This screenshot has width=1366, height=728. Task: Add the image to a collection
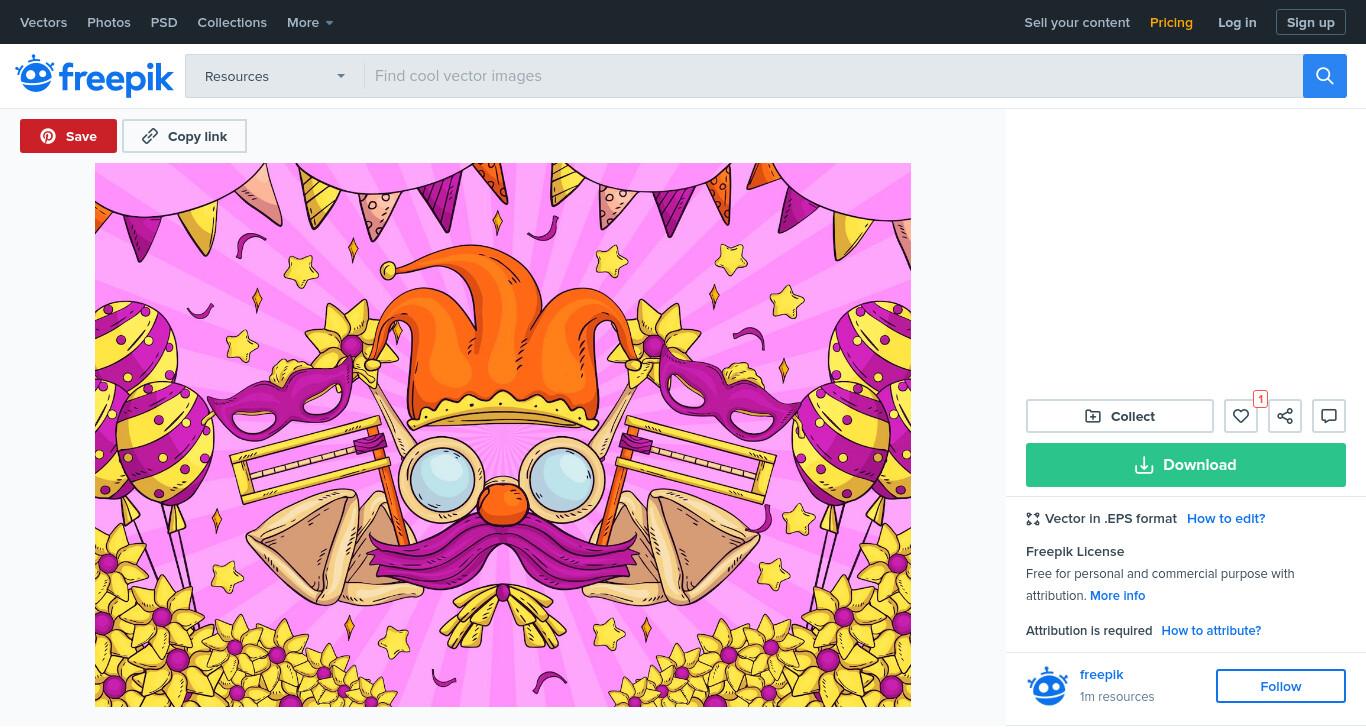click(x=1120, y=416)
